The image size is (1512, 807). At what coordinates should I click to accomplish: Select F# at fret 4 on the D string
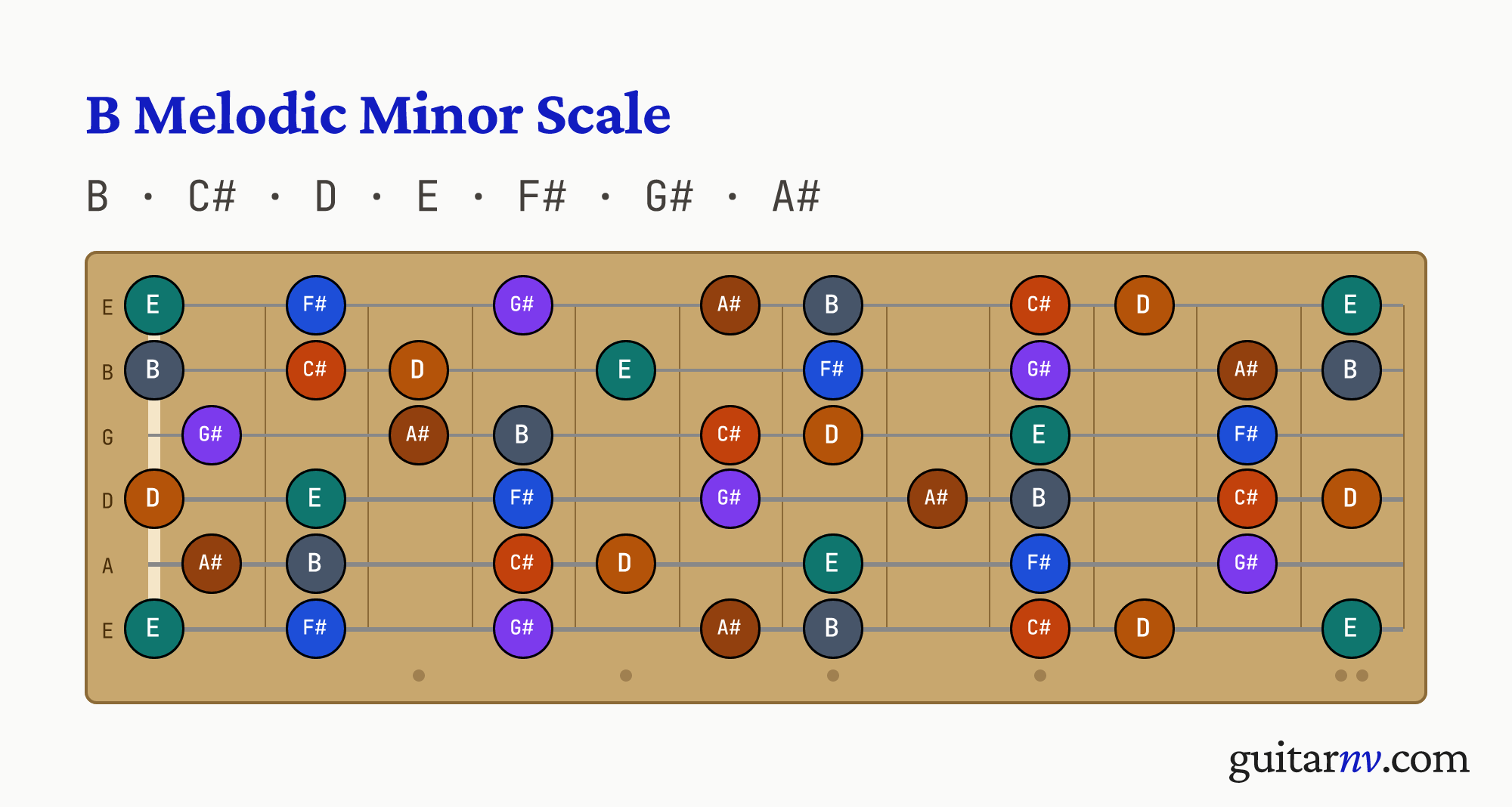(523, 499)
